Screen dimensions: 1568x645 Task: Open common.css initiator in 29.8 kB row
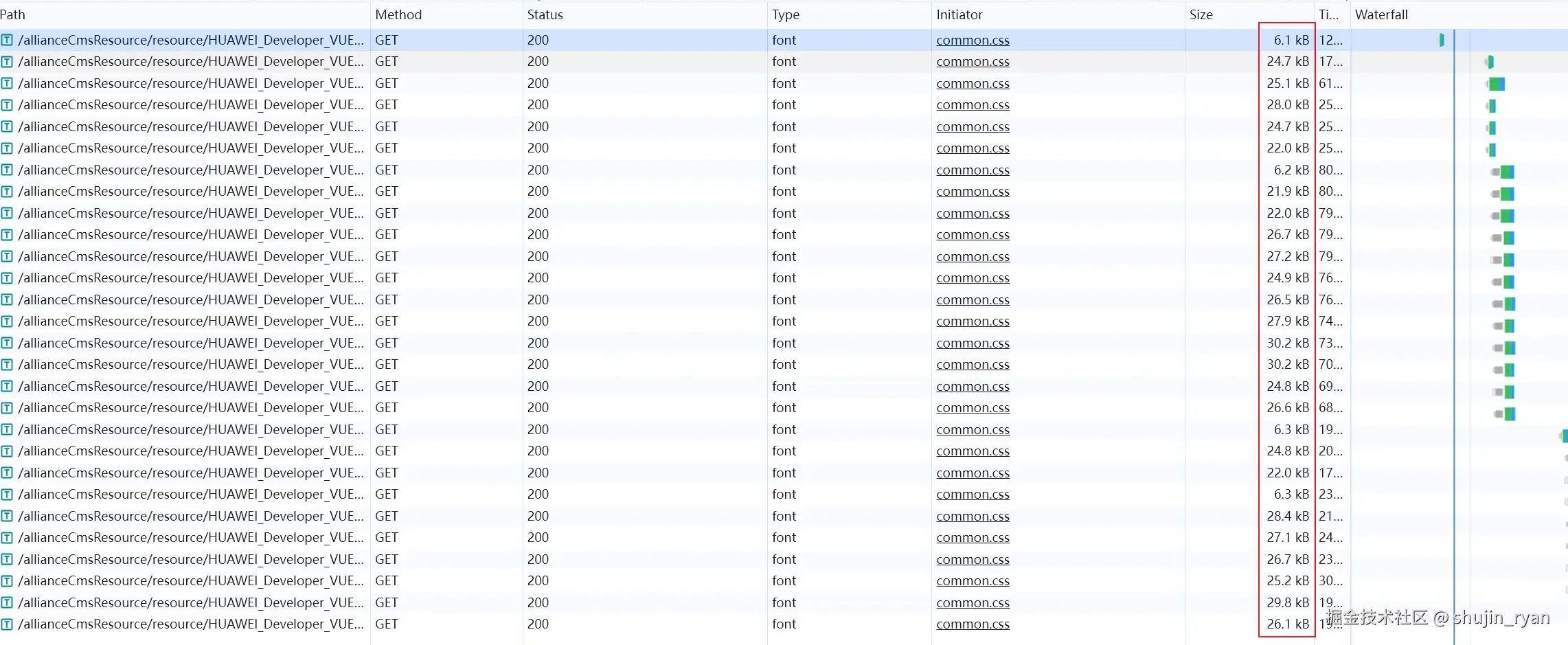point(973,602)
